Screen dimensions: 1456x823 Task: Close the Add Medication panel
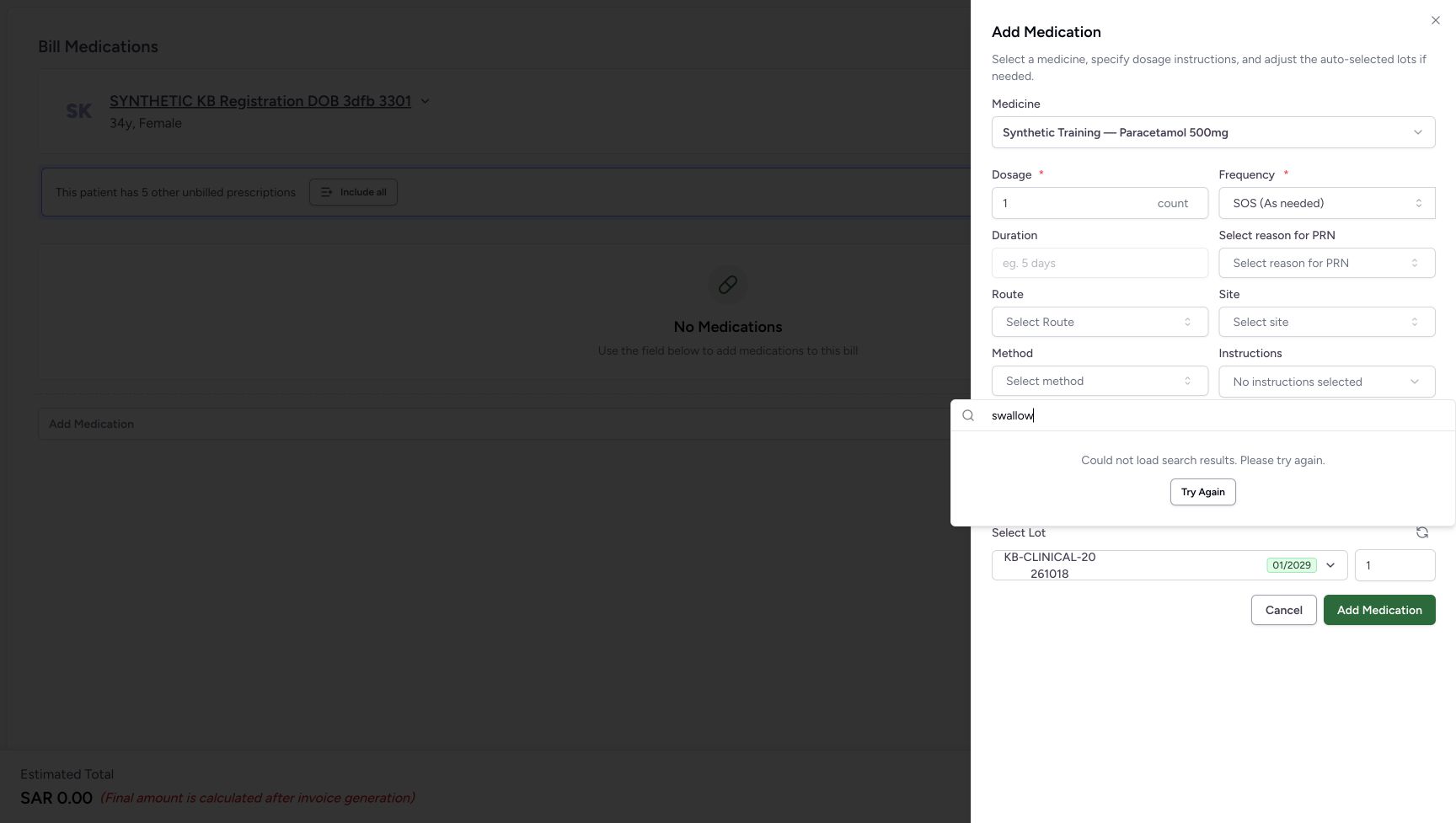[1435, 20]
